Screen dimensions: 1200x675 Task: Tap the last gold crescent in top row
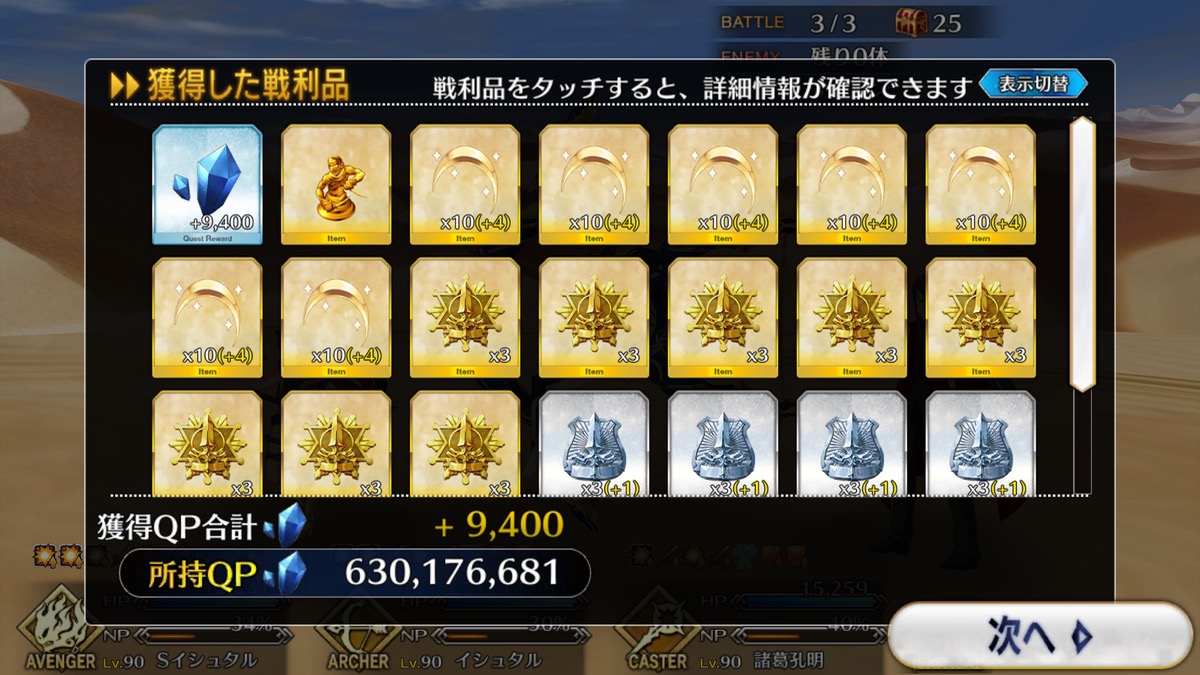[981, 185]
